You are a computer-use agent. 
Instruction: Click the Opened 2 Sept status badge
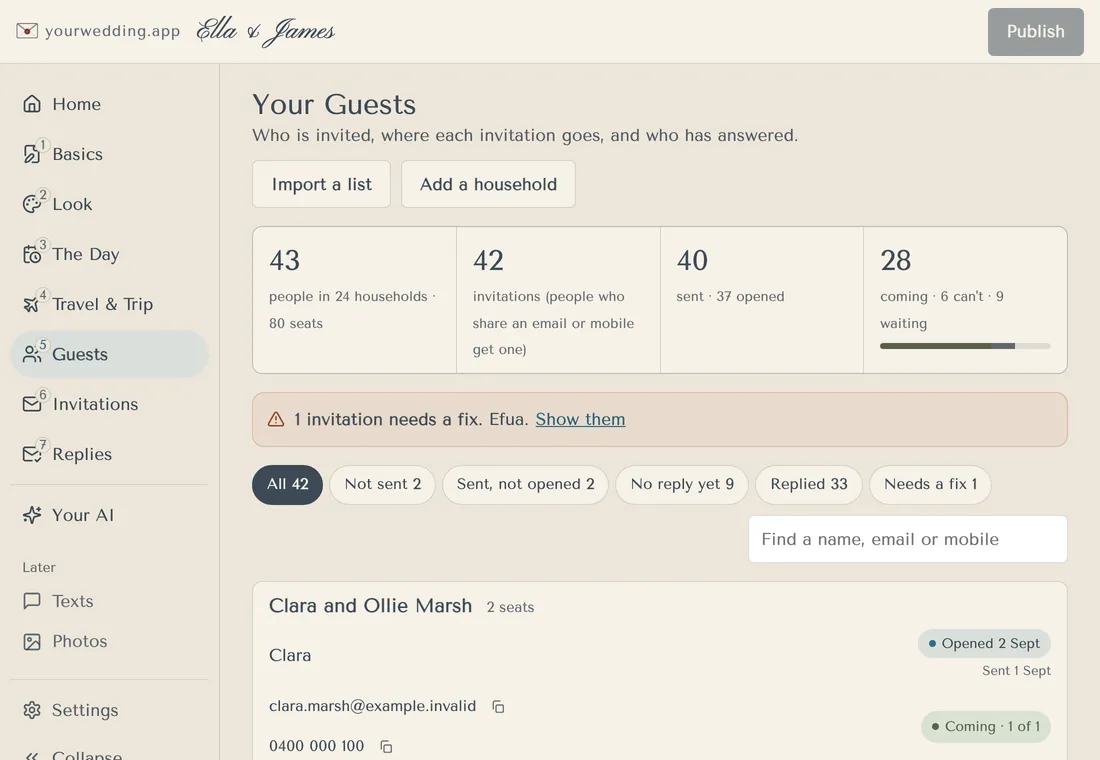click(x=984, y=644)
